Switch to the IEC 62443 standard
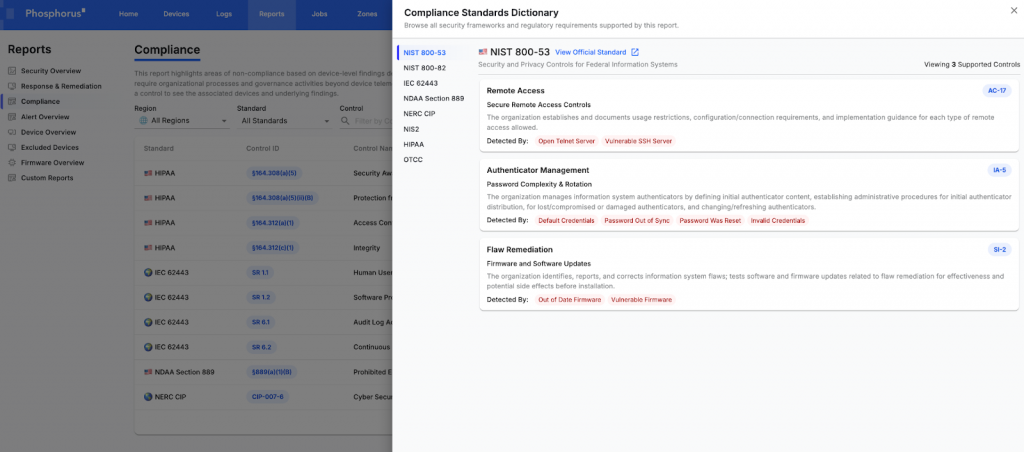The image size is (1024, 452). 422,83
